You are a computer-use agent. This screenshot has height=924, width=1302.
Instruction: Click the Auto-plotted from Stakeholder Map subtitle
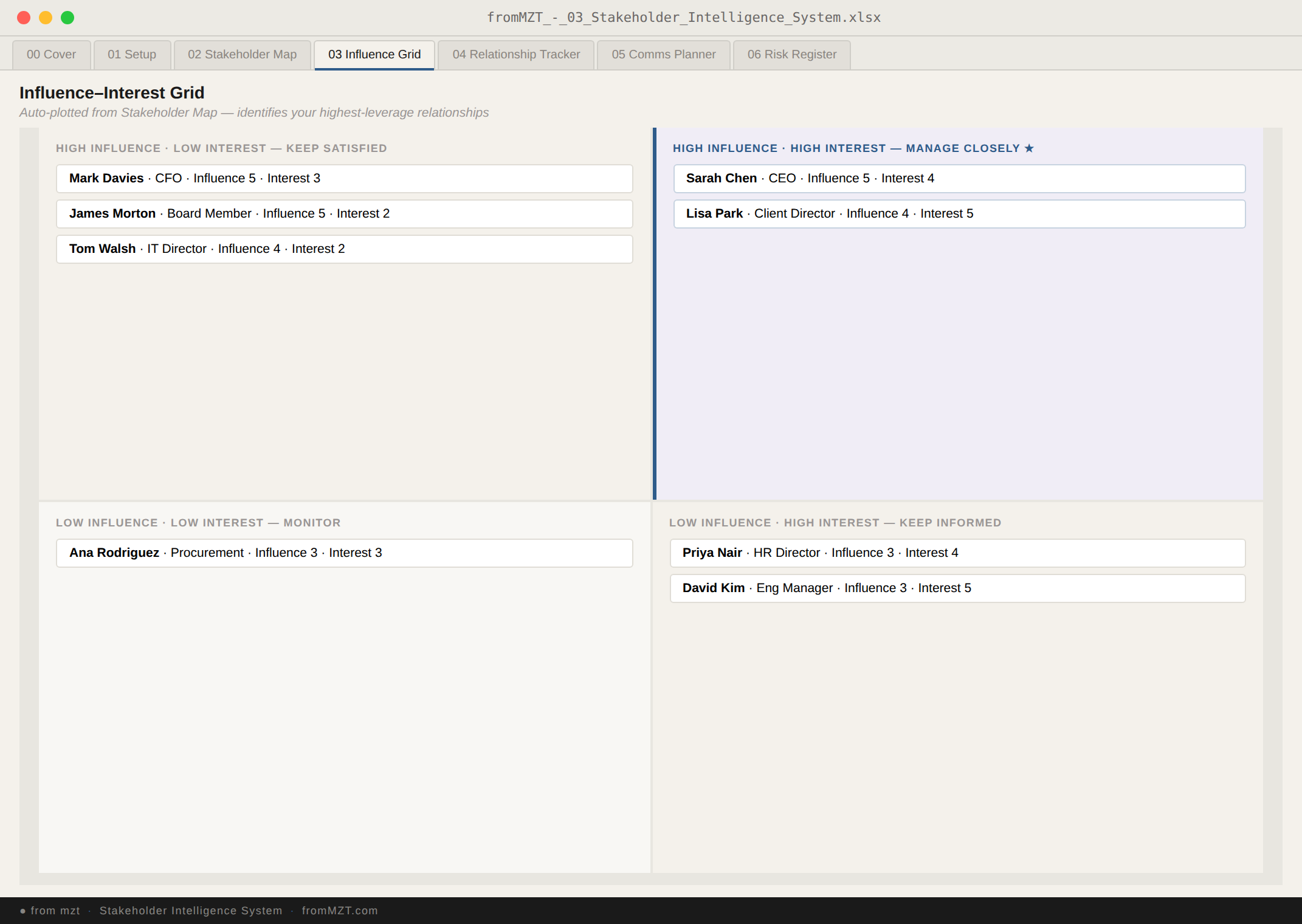254,112
